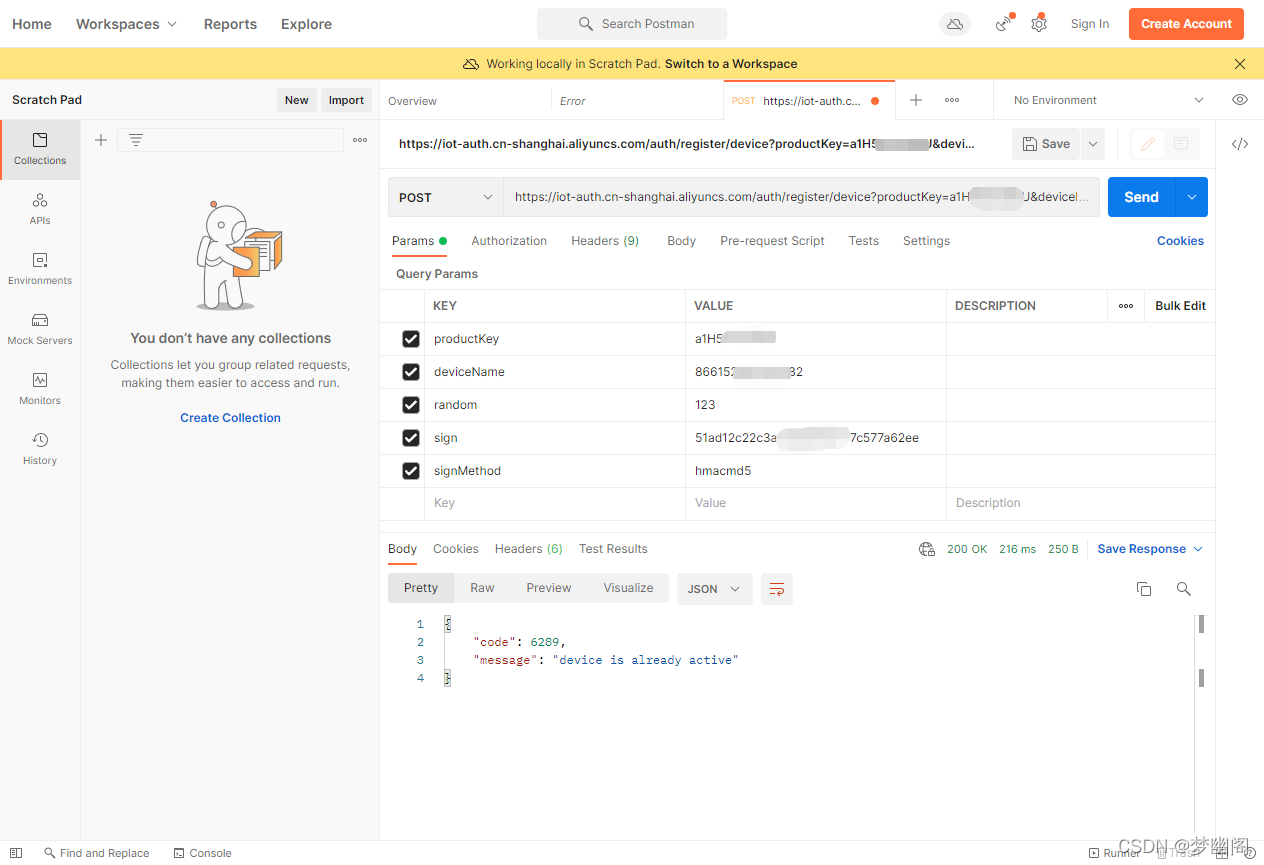Open params table column options ellipsis

click(1126, 306)
